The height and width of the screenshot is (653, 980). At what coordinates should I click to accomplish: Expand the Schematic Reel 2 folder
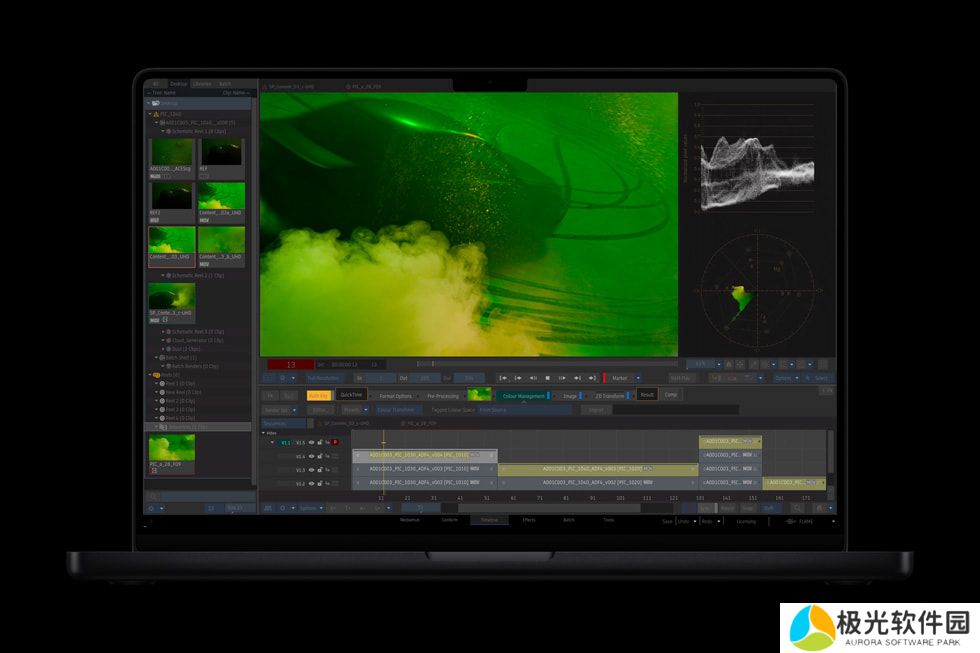pyautogui.click(x=164, y=275)
